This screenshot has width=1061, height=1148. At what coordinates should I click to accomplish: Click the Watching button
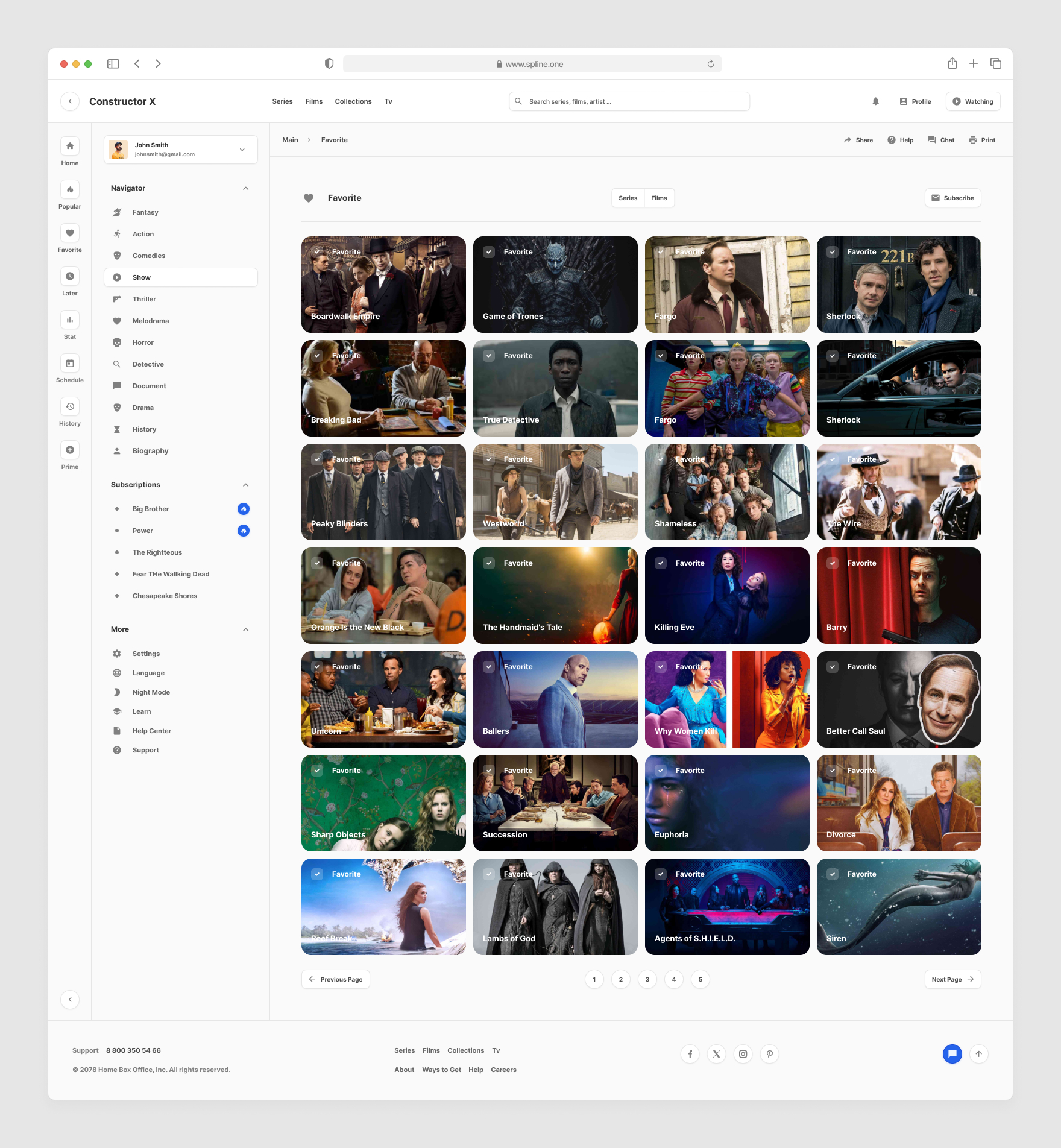click(x=973, y=101)
